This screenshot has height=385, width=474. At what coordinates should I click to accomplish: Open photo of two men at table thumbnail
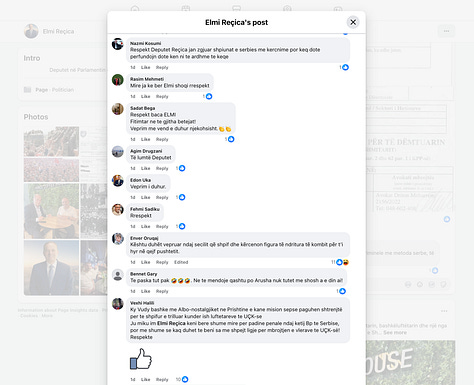pos(51,211)
